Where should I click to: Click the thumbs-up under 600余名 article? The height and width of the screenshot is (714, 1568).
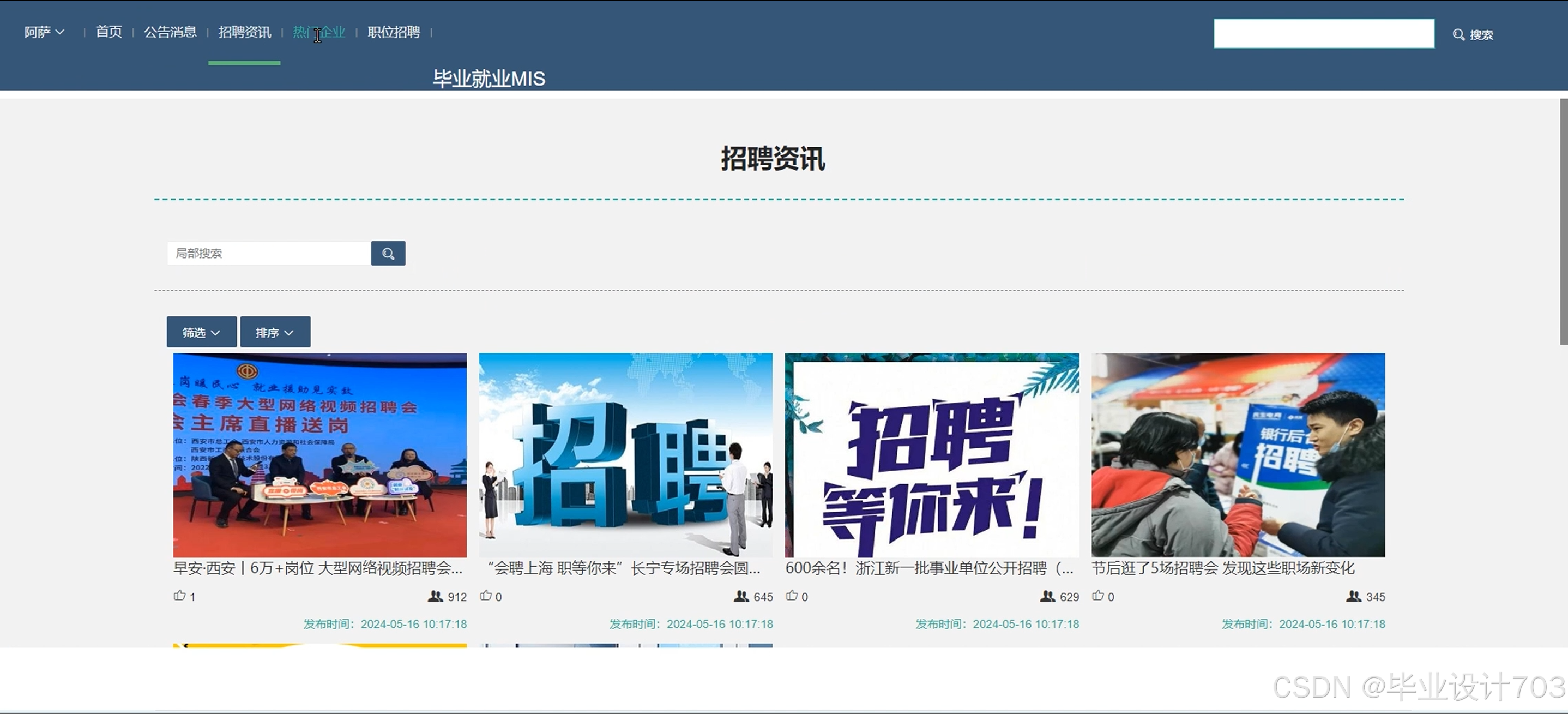click(791, 596)
